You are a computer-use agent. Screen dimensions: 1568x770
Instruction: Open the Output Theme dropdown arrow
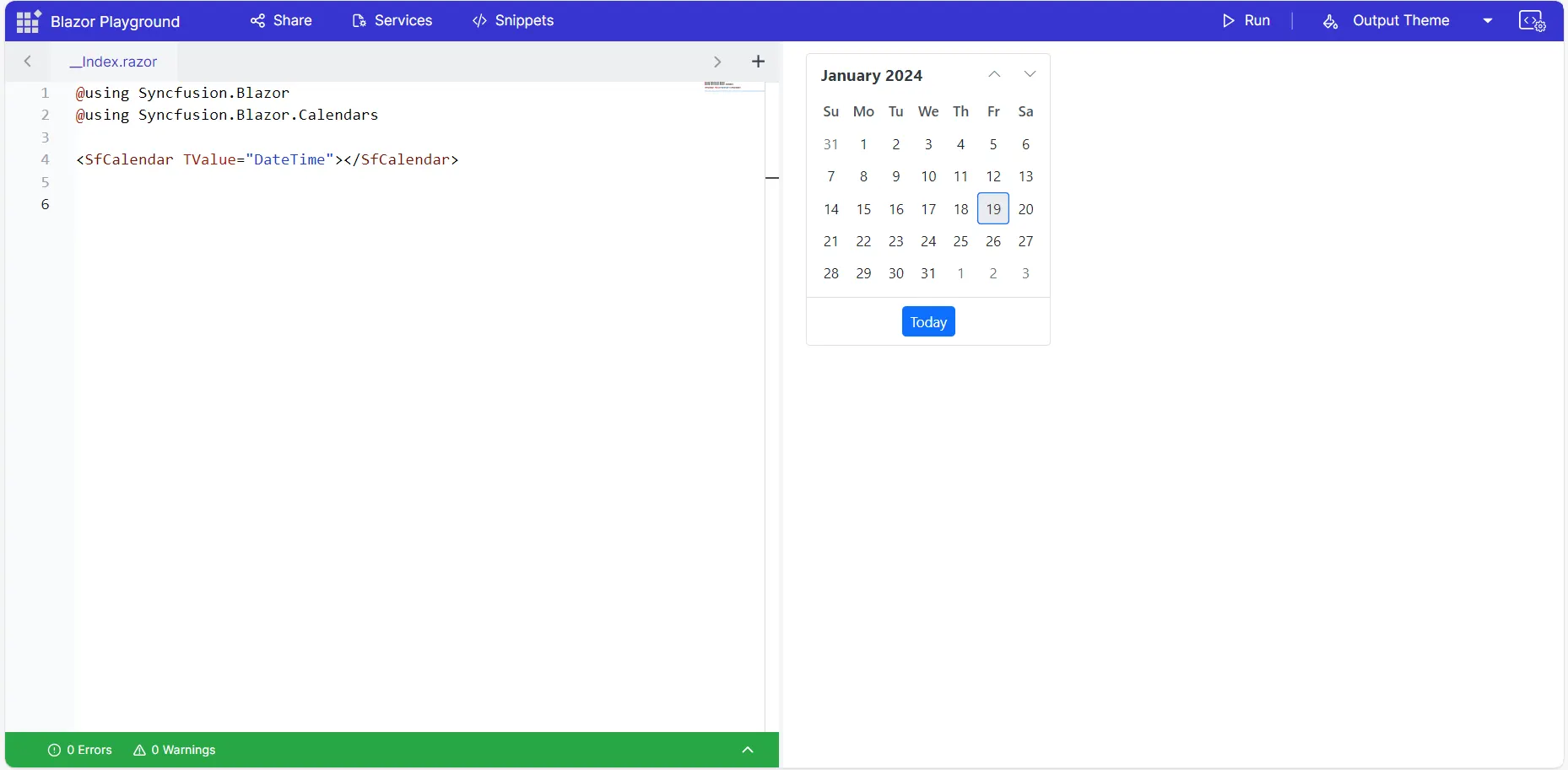point(1489,20)
